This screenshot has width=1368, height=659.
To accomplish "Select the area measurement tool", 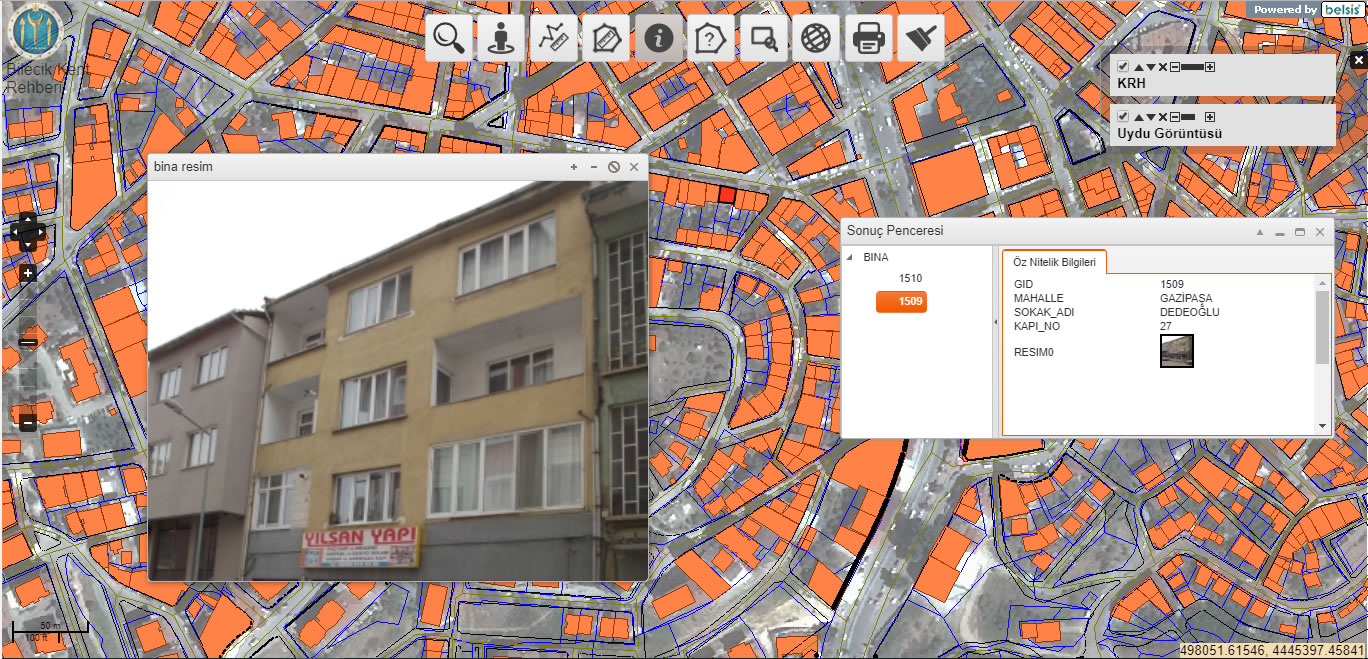I will (x=605, y=38).
